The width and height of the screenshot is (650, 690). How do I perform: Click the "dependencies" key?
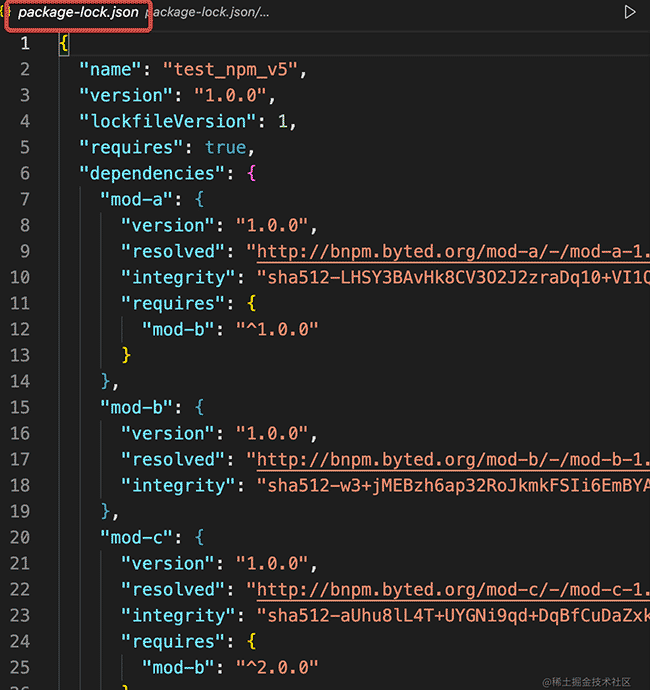coord(152,173)
